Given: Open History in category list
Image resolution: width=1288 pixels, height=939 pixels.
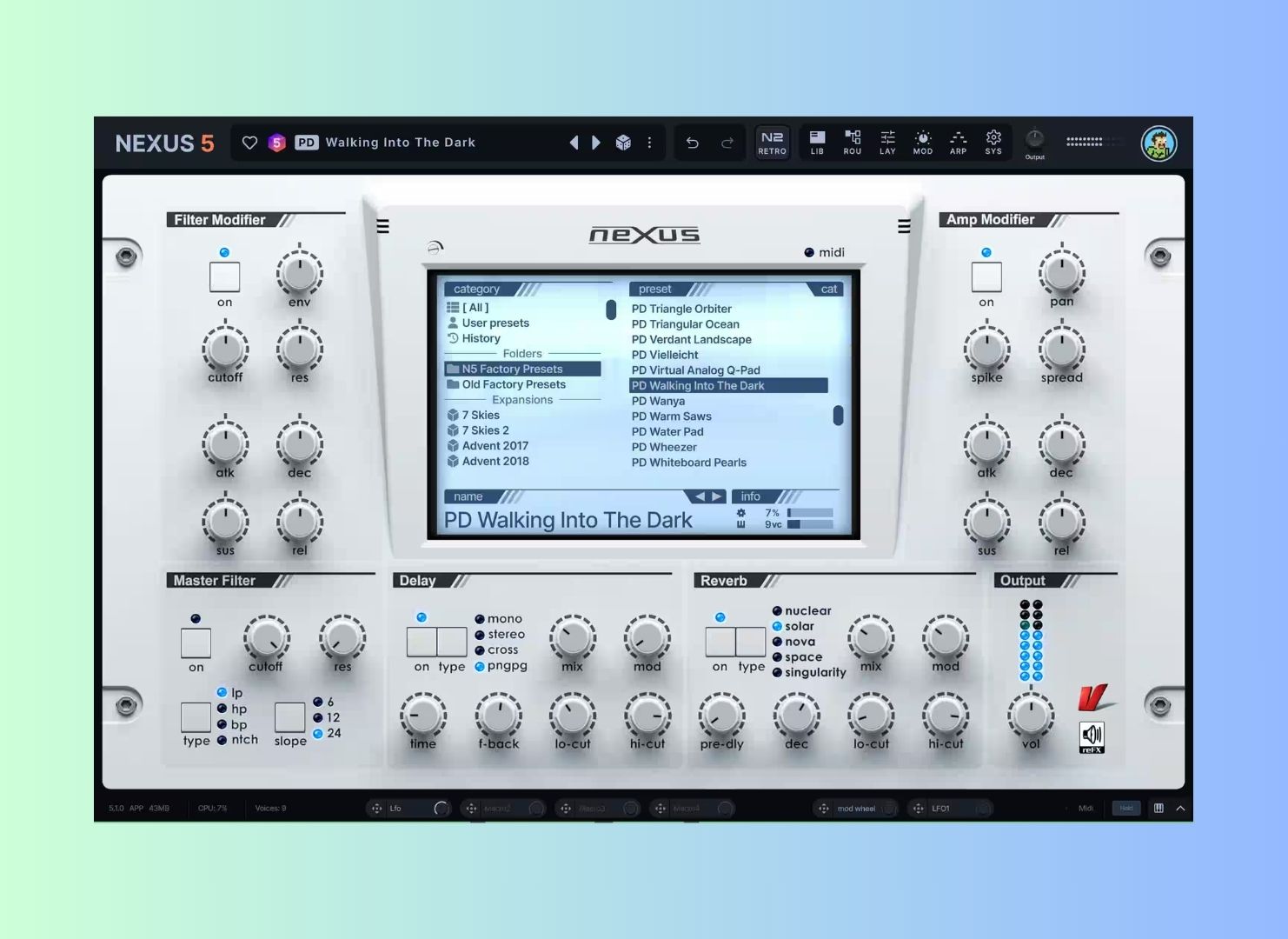Looking at the screenshot, I should tap(474, 338).
